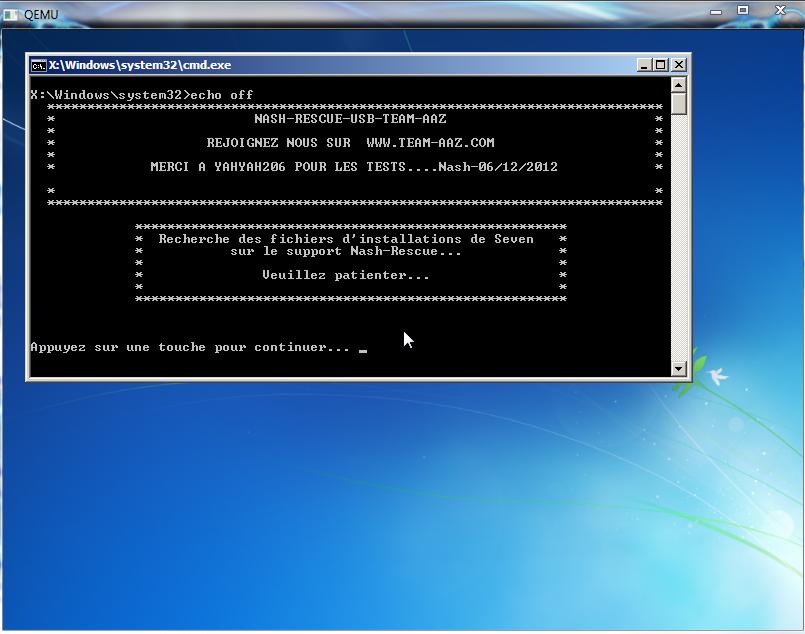
Task: Close the cmd.exe console window
Action: point(679,65)
